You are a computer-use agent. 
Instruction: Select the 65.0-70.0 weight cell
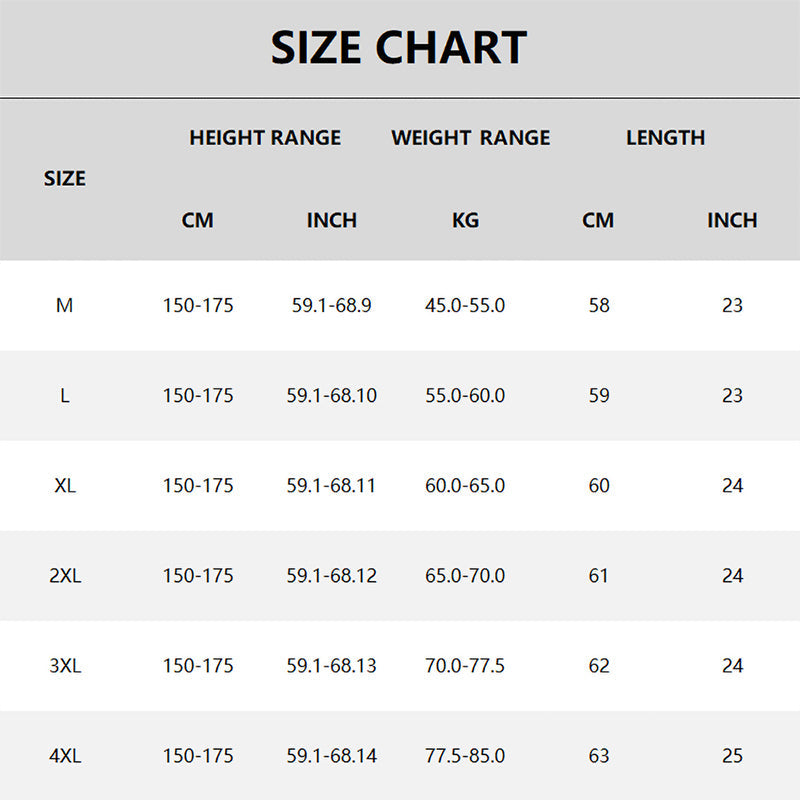(x=465, y=576)
